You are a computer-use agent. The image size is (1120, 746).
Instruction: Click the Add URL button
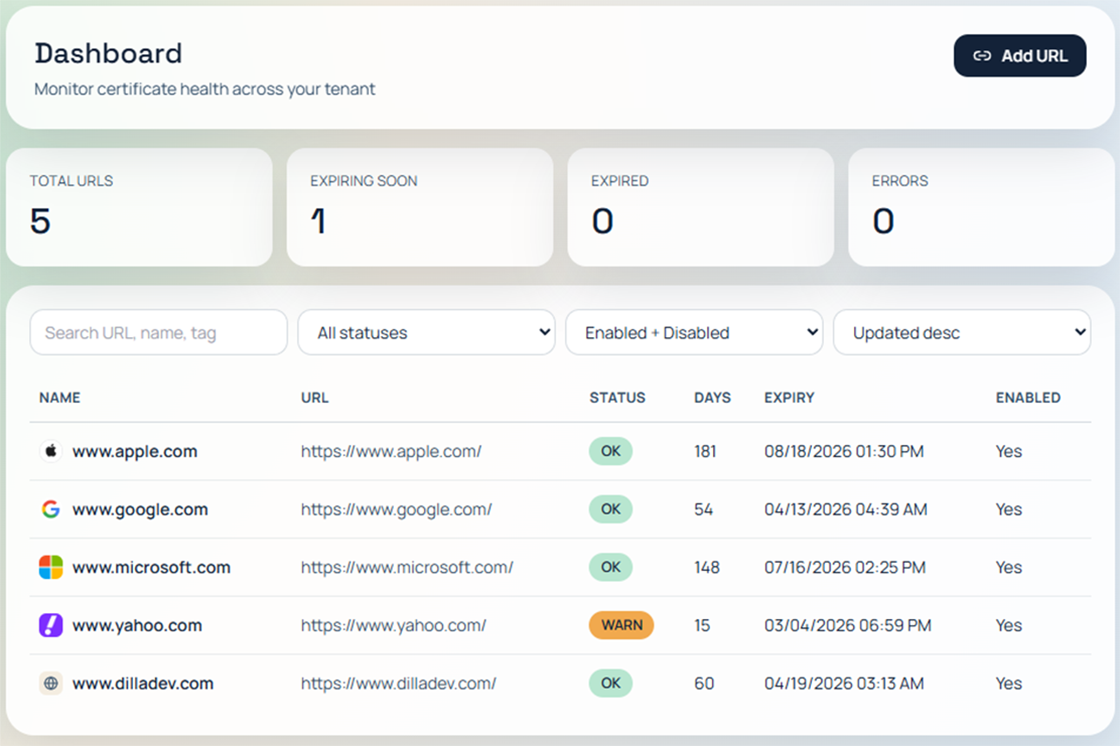(x=1020, y=56)
